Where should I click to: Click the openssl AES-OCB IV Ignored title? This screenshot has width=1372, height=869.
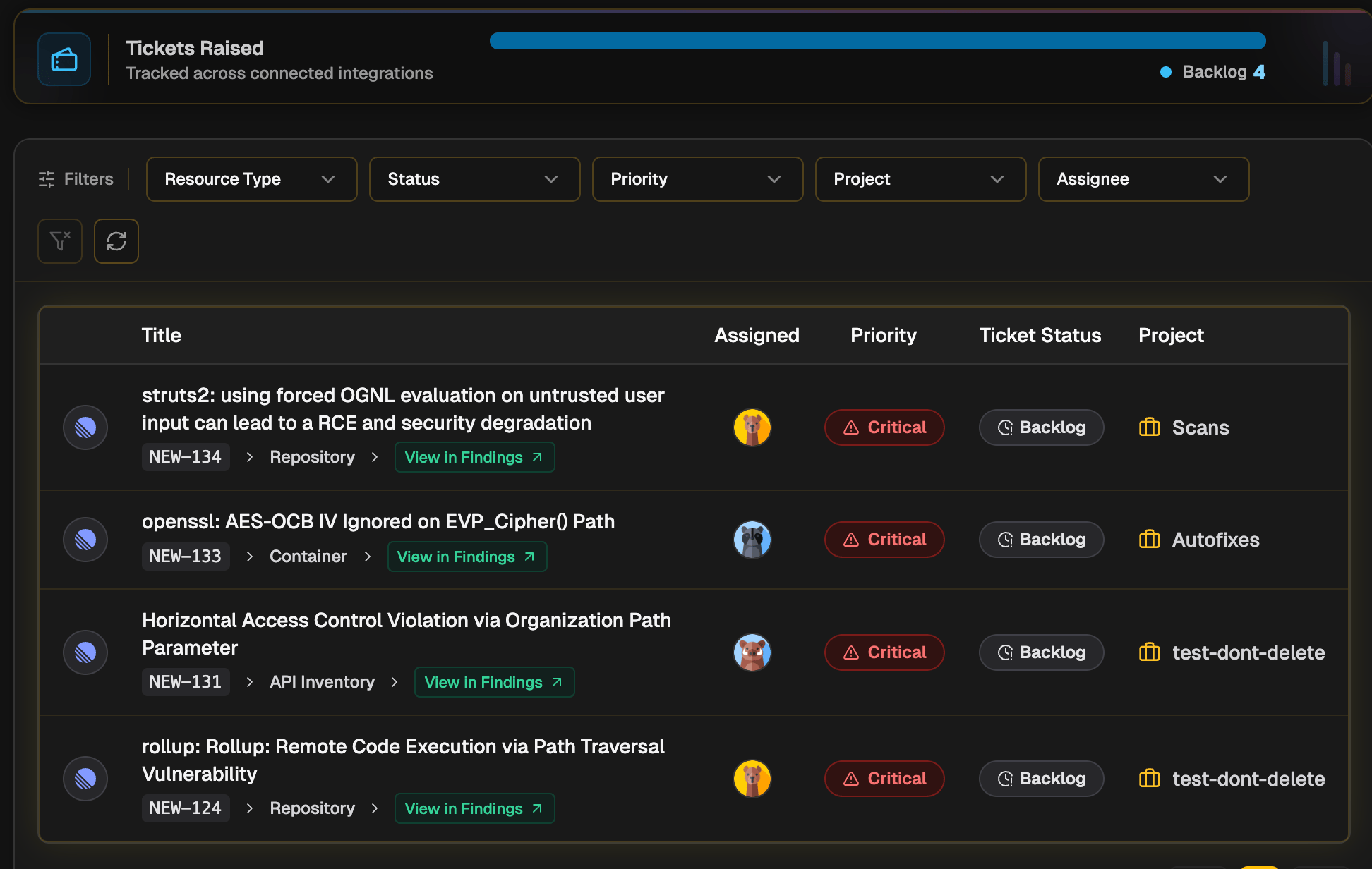[378, 522]
